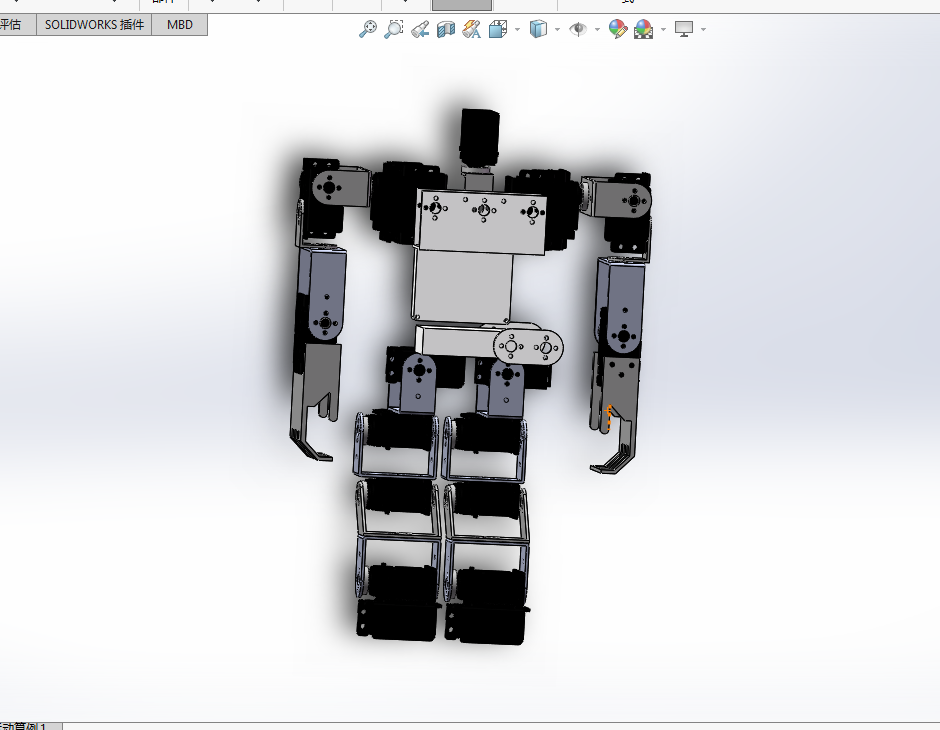Click the Display Style icon
The image size is (940, 730).
coord(538,29)
